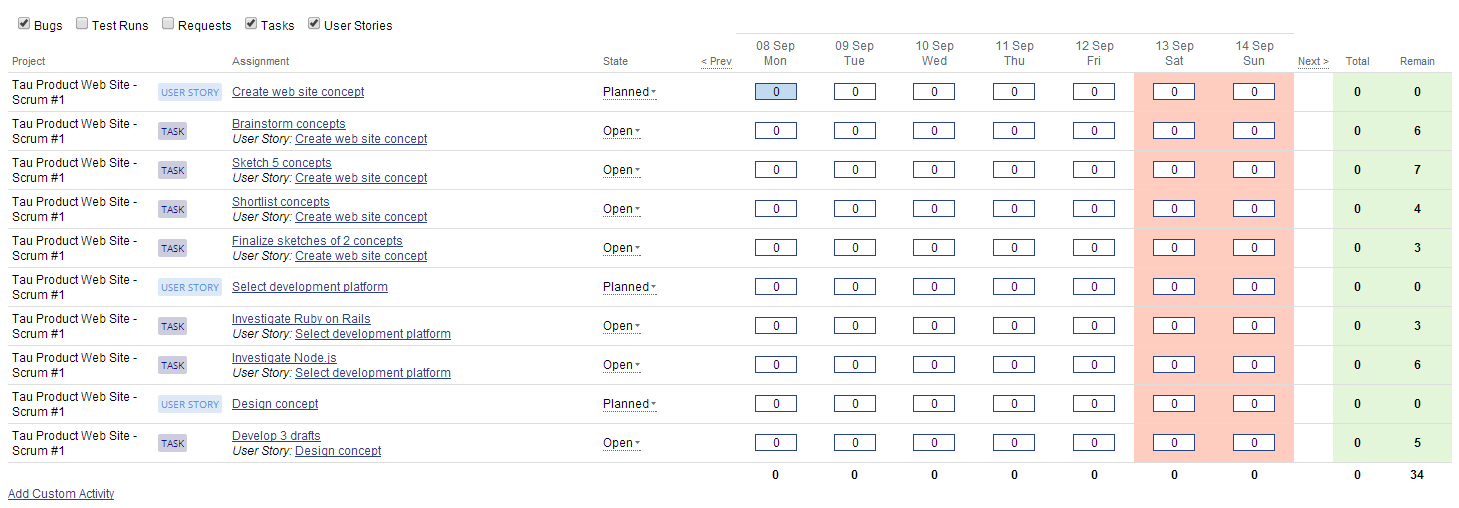
Task: Open the Select development platform story title
Action: 310,287
